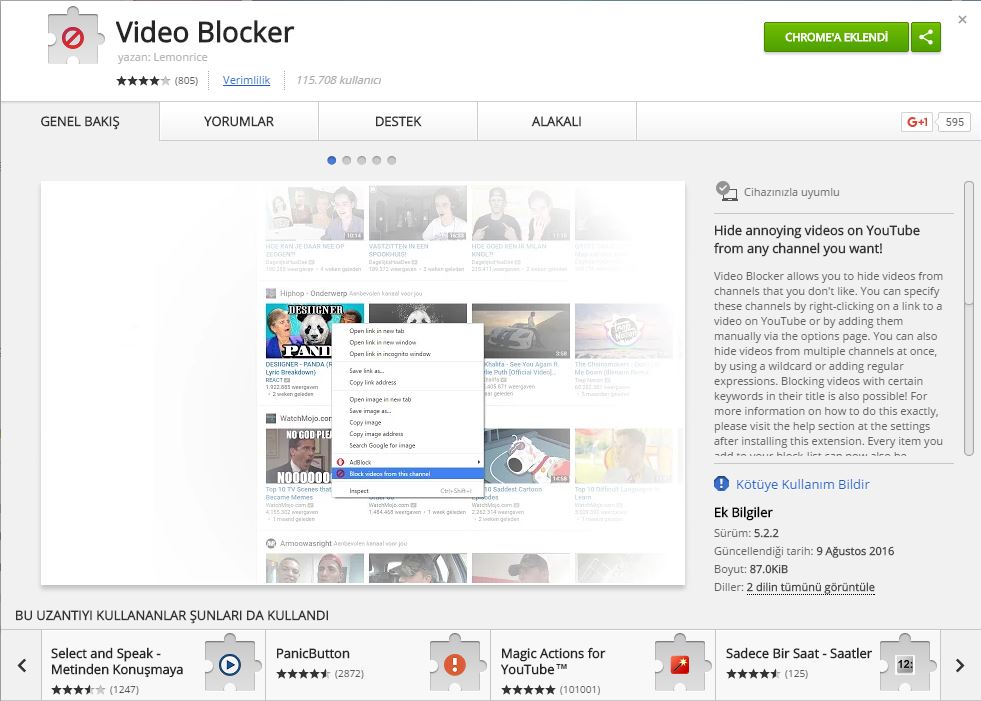
Task: Show next related extensions with right arrow
Action: [x=960, y=665]
